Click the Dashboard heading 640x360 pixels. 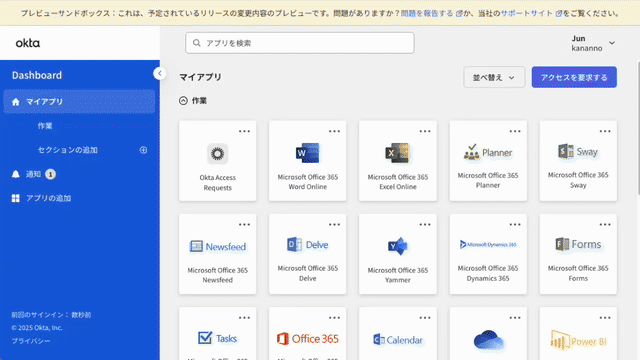click(x=37, y=75)
